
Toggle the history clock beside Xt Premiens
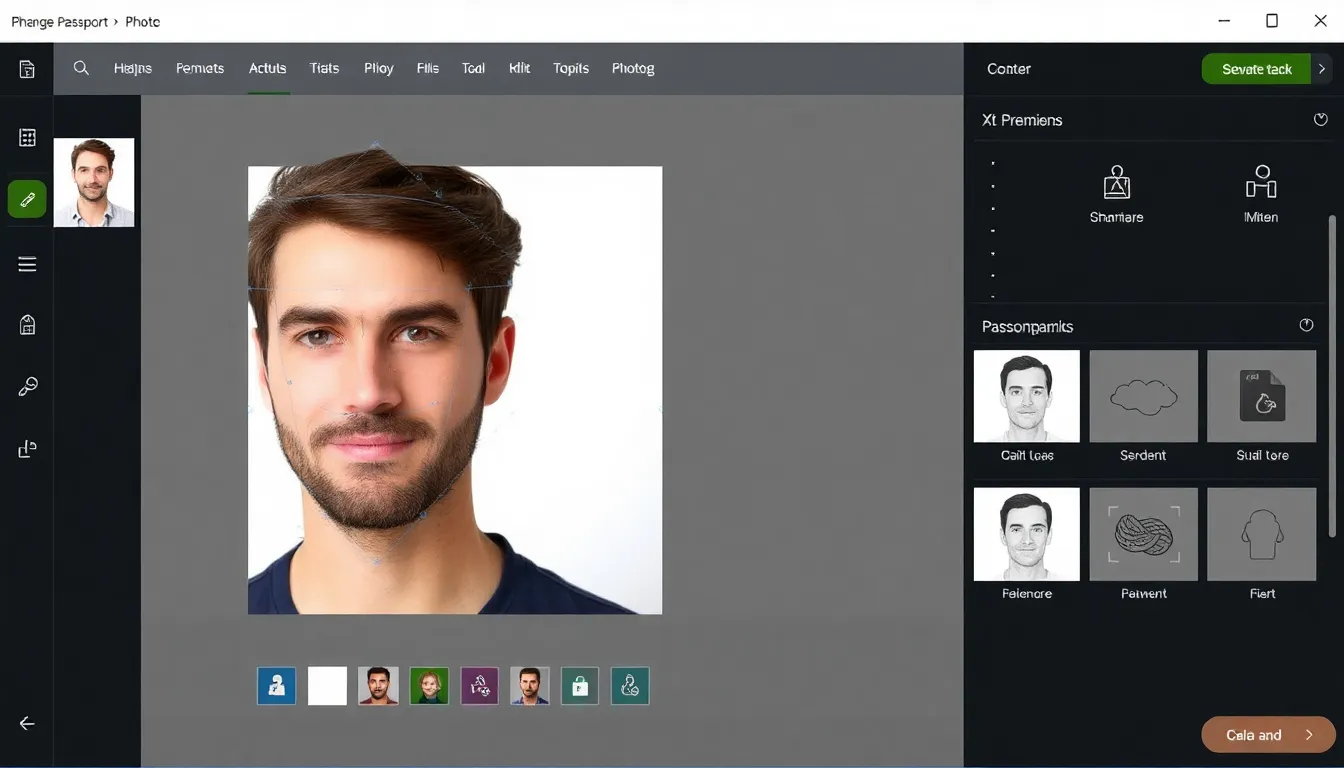point(1320,119)
